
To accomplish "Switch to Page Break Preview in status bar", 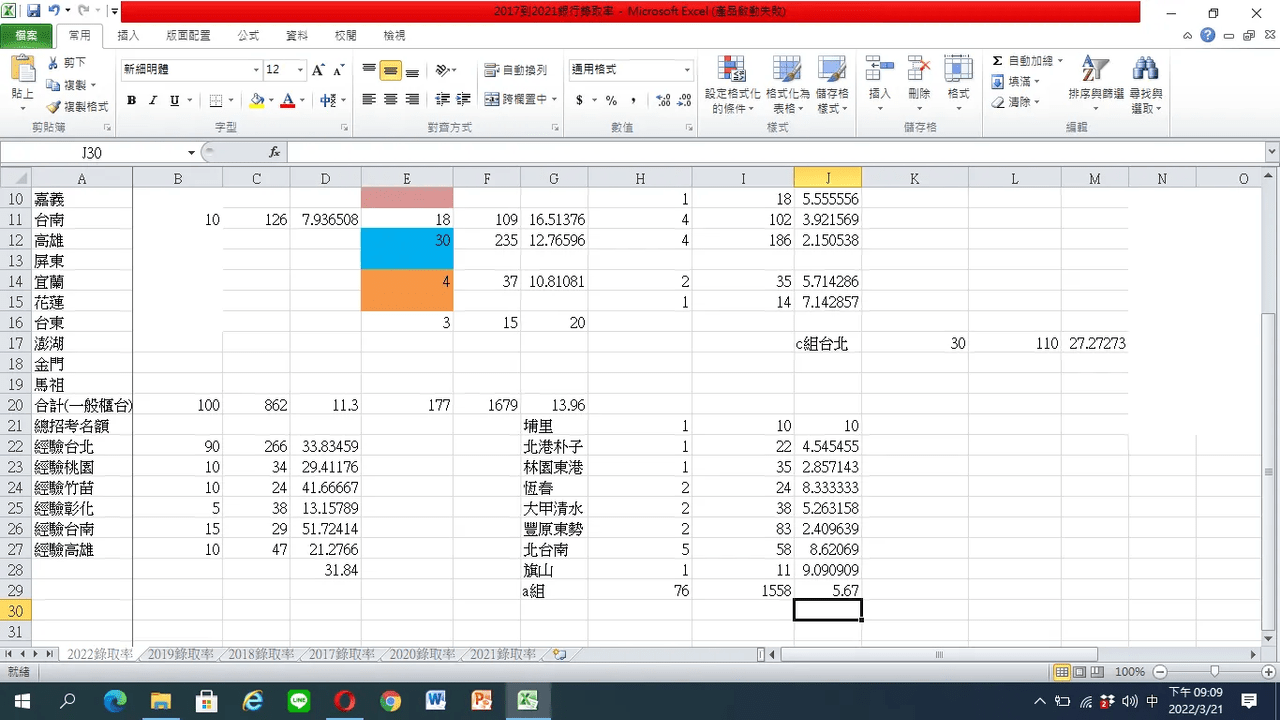I will point(1099,672).
